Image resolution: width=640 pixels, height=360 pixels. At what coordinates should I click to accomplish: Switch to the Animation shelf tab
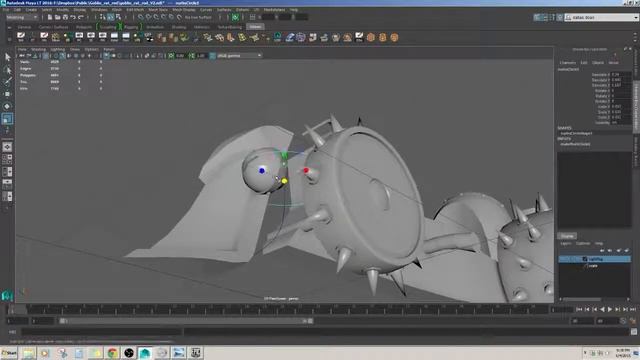point(155,27)
